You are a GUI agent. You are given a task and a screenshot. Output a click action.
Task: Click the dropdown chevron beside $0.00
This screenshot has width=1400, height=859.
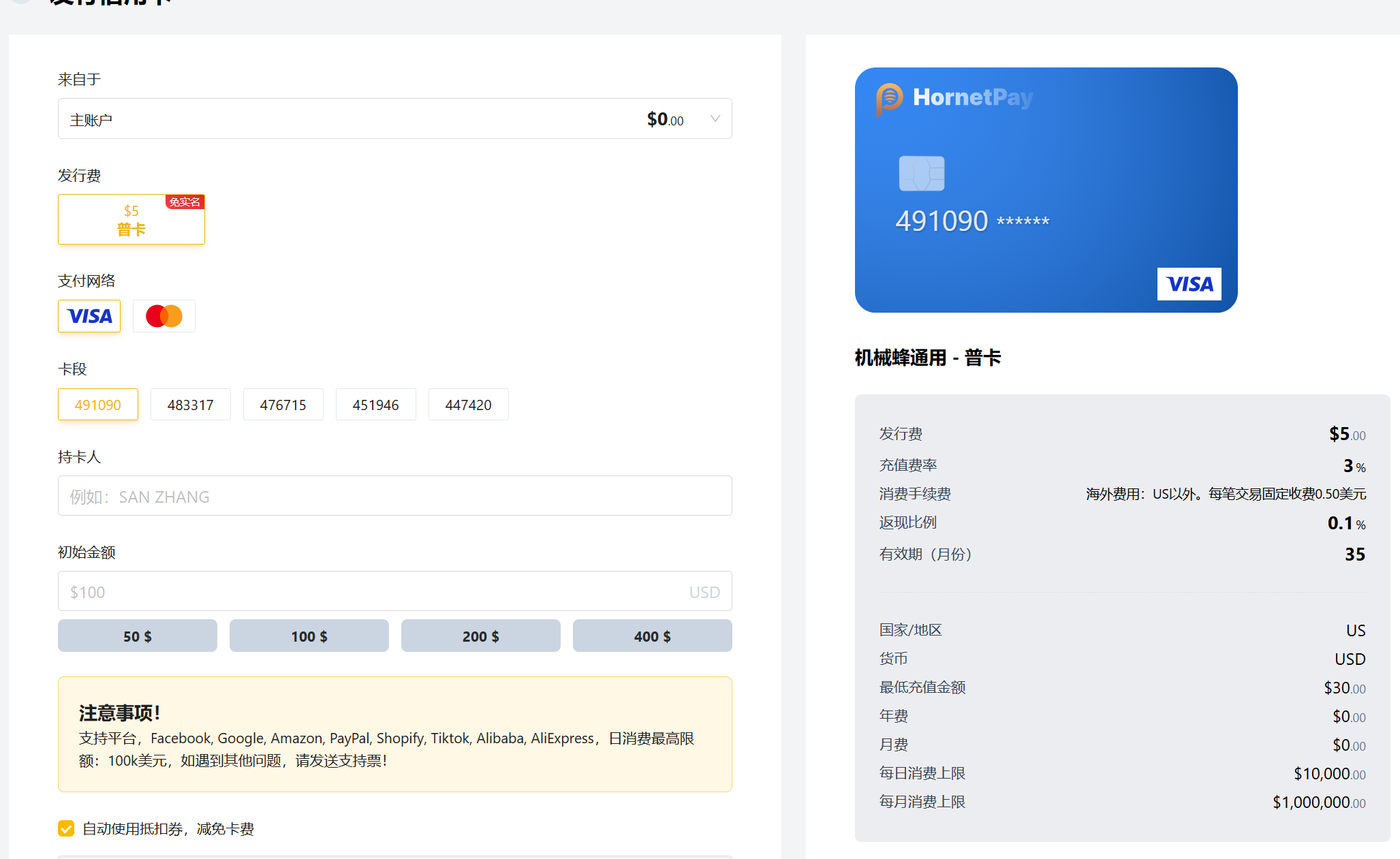[715, 119]
